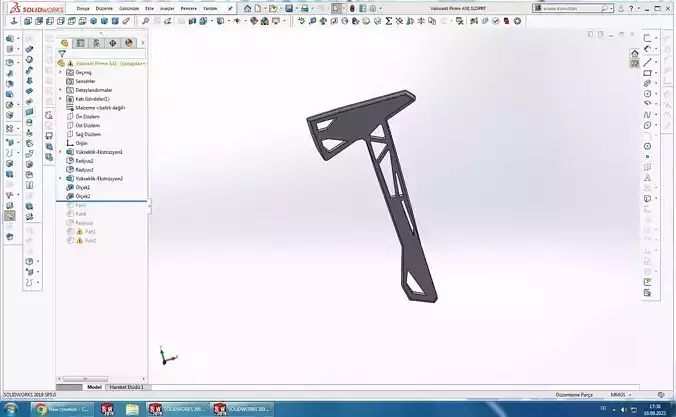Expand the Detaylandırmalar tree node
Image resolution: width=676 pixels, height=417 pixels.
[x=60, y=90]
